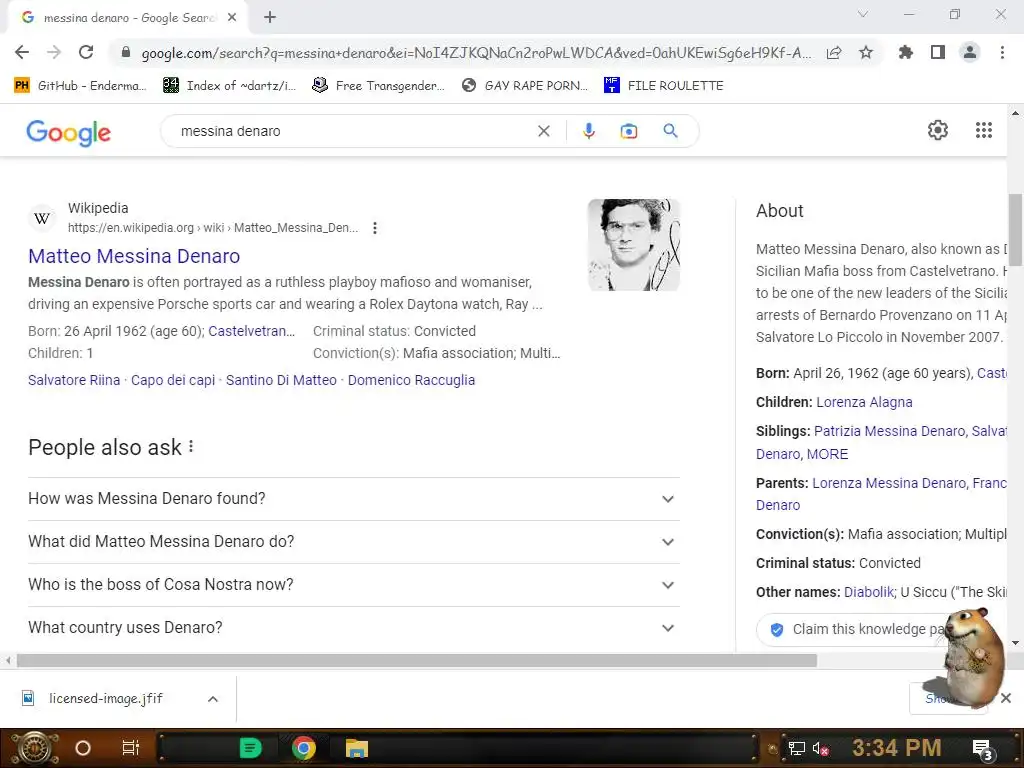Click the muted volume tray icon

pos(820,748)
